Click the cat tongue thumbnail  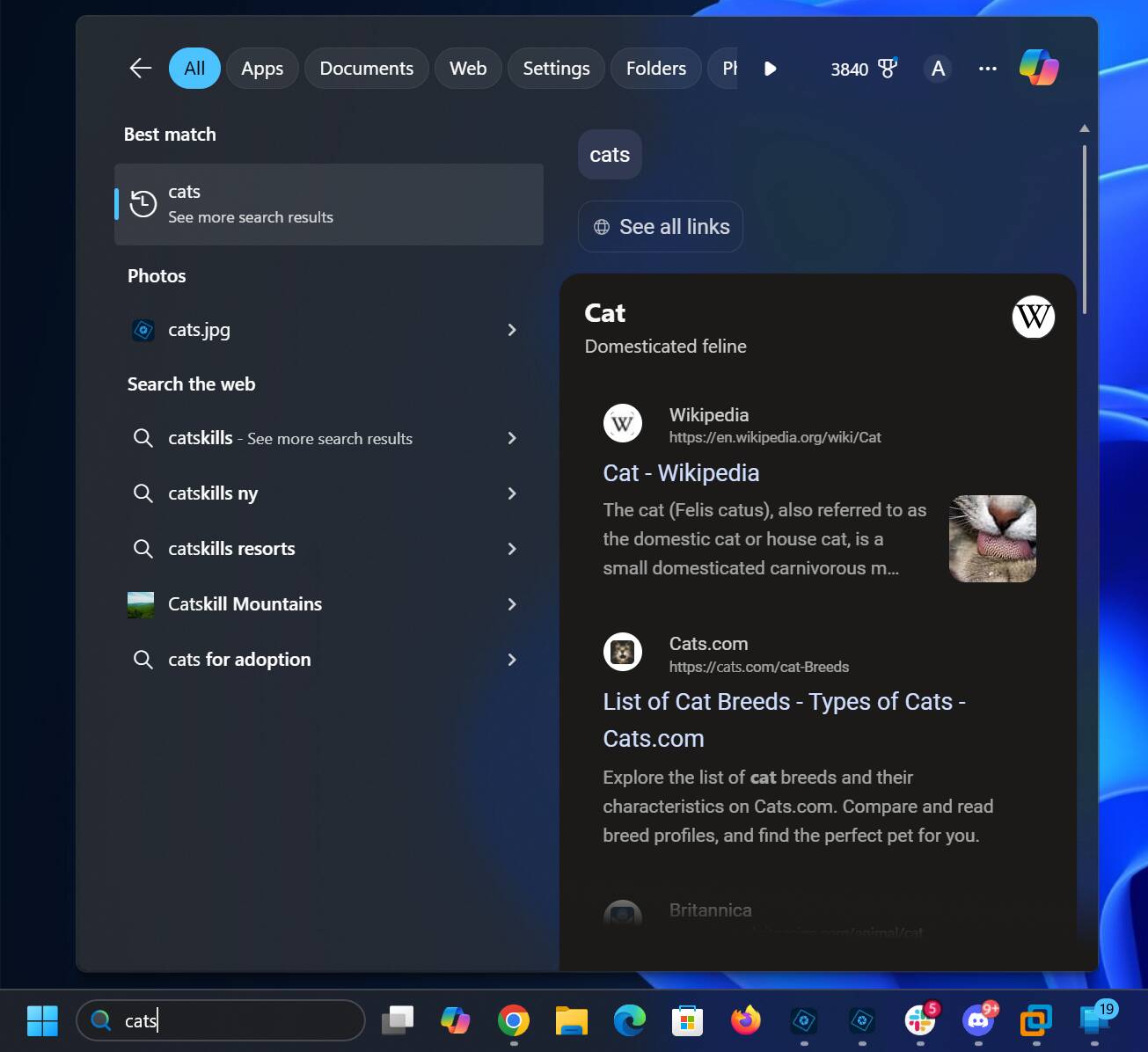coord(992,538)
